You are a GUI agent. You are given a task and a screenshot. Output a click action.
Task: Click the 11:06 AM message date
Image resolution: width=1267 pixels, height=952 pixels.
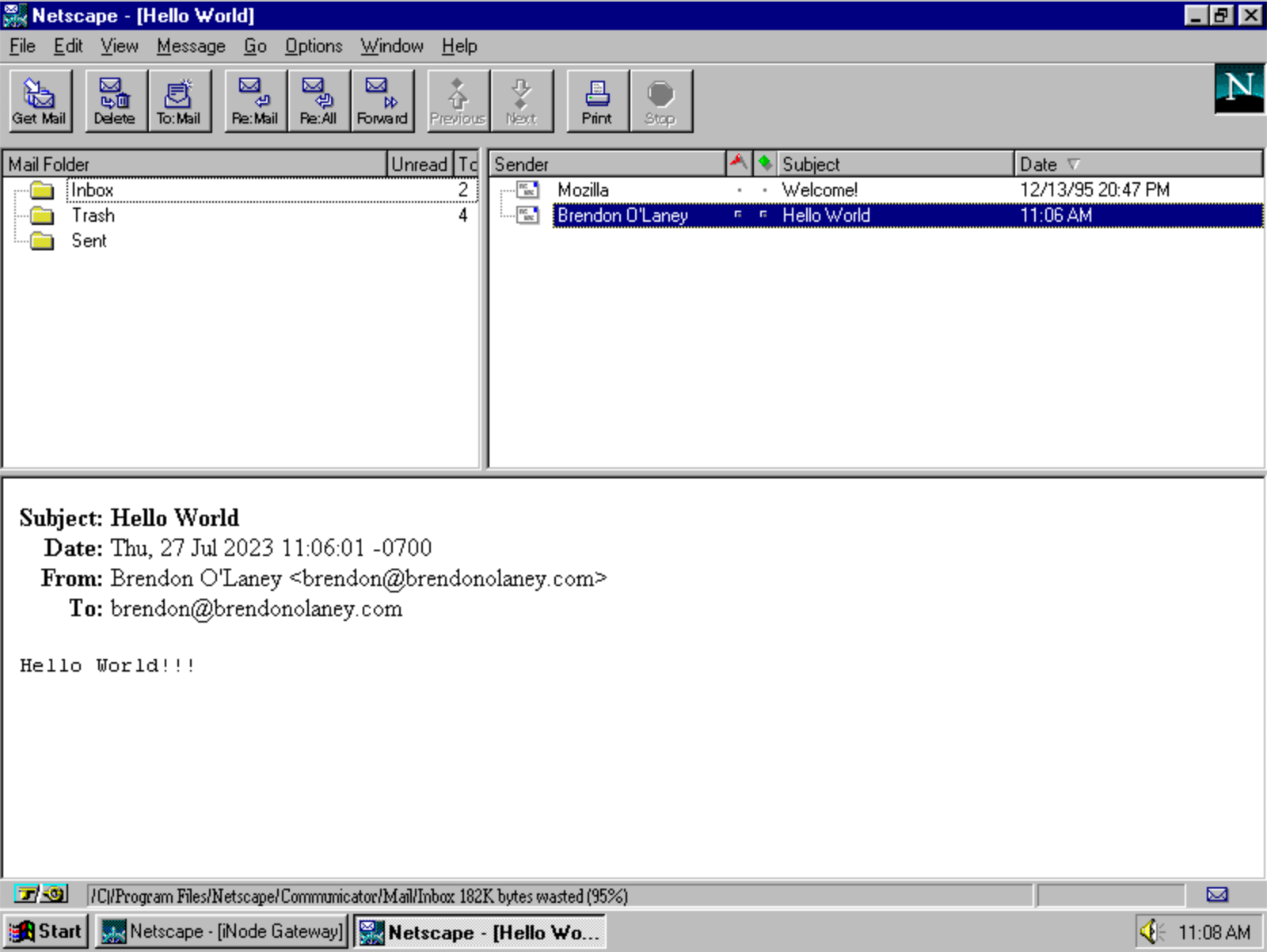1056,215
